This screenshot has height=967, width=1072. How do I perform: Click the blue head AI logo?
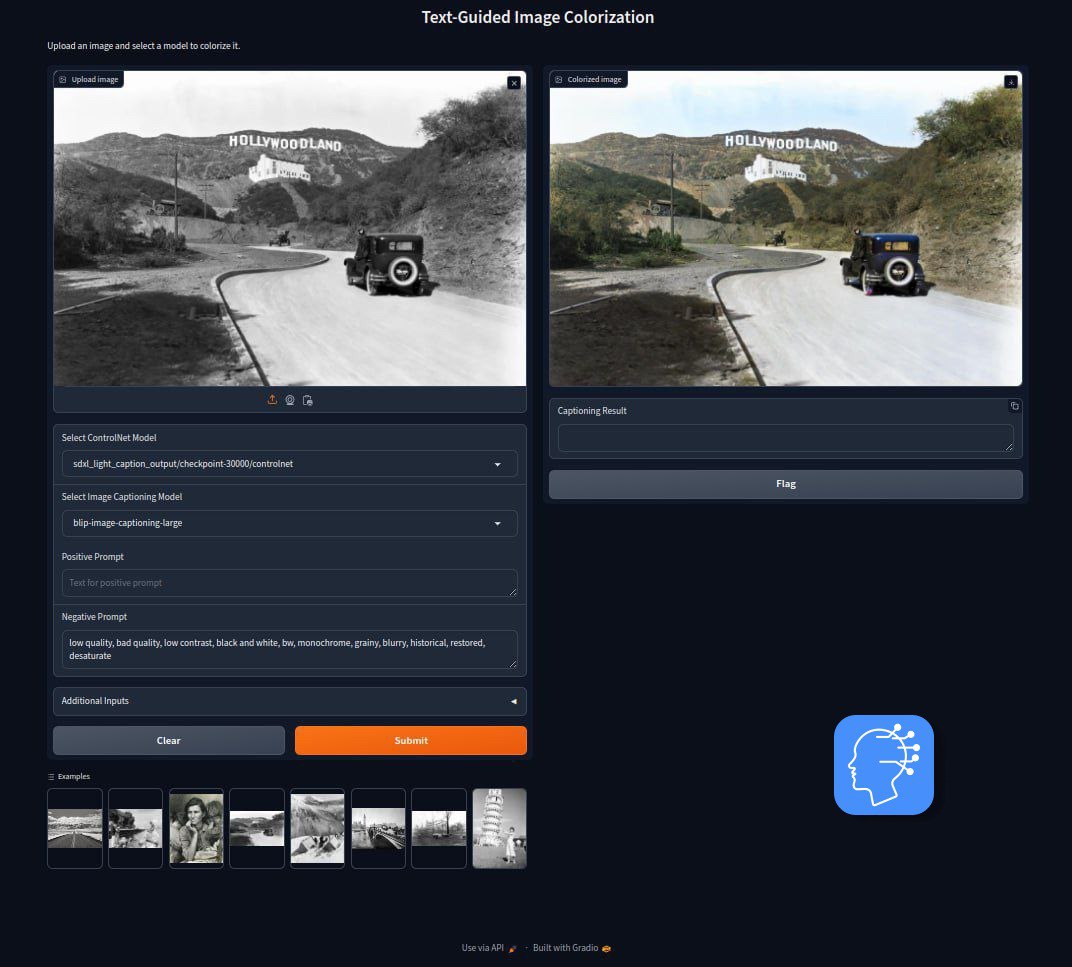pyautogui.click(x=883, y=765)
